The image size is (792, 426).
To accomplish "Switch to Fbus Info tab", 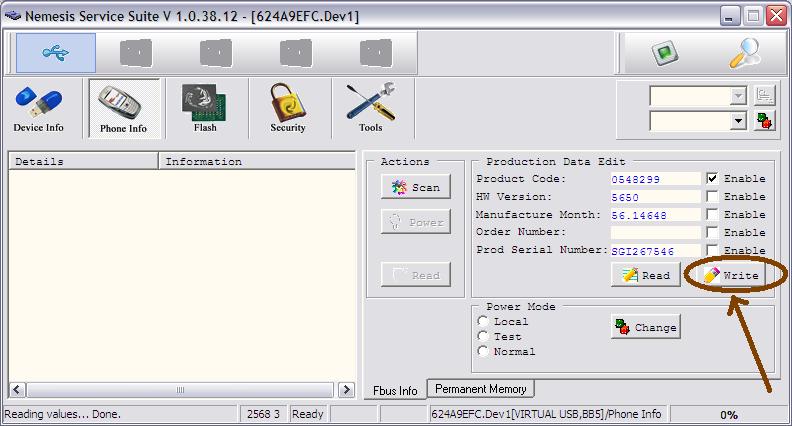I will [x=395, y=391].
